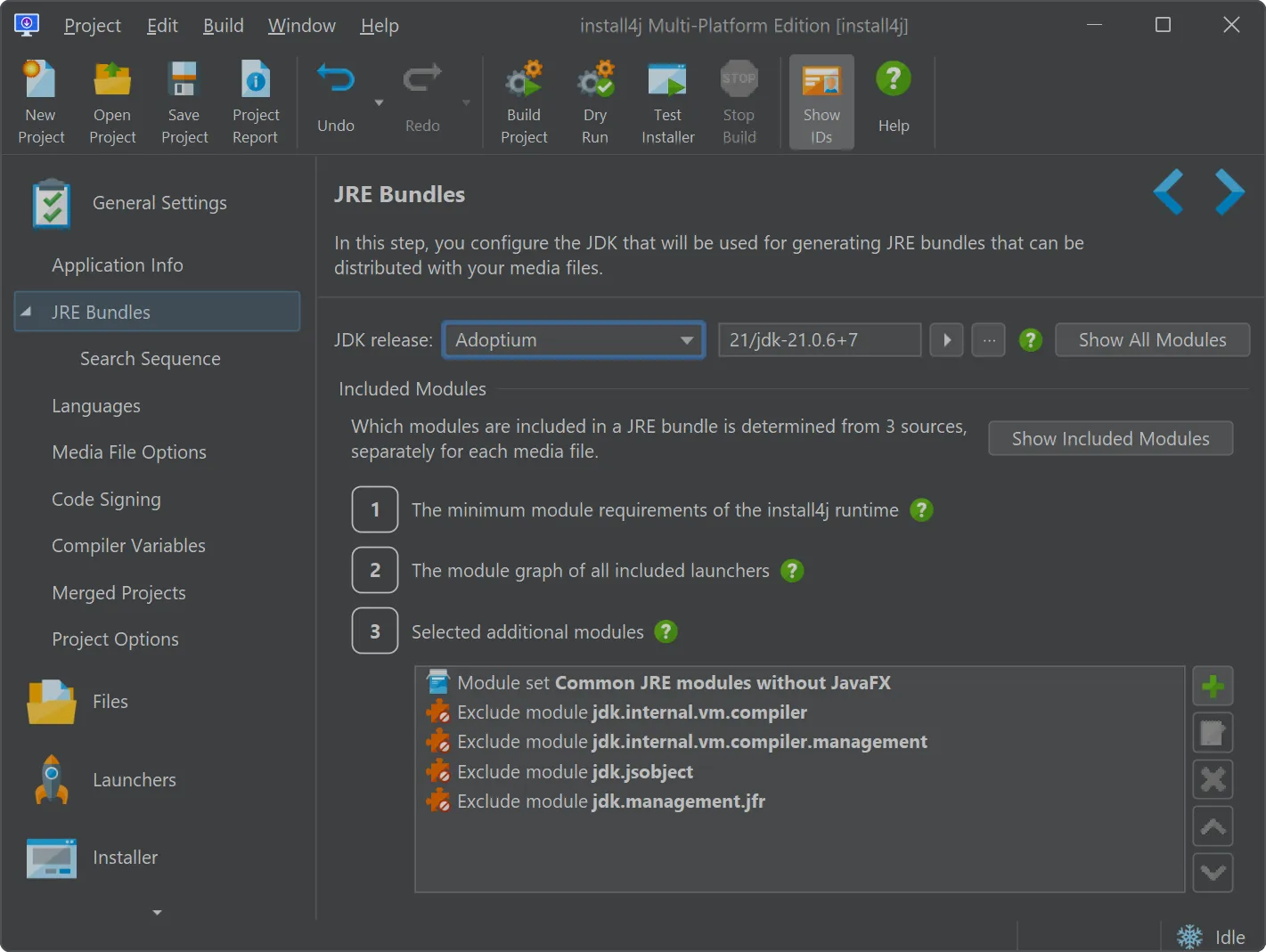Expand the Undo history dropdown arrow

379,102
